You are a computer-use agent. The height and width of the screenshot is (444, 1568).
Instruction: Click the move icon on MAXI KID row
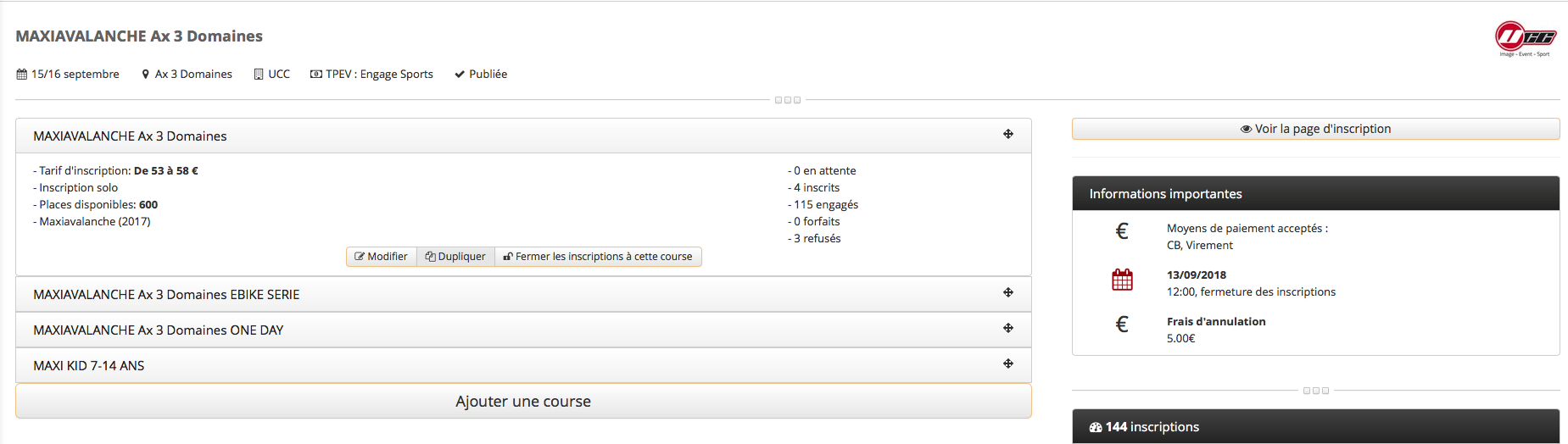[x=1008, y=364]
